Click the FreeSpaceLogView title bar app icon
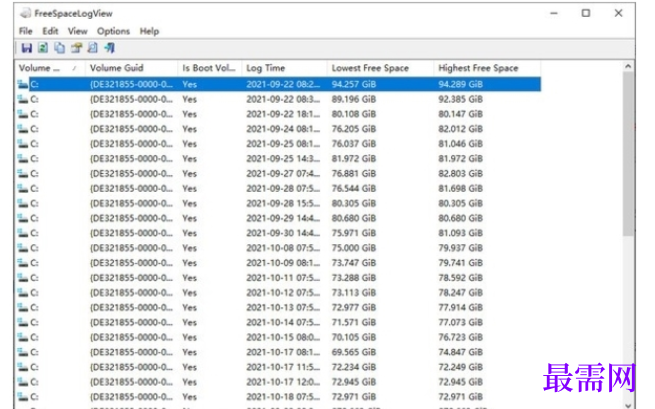655x409 pixels. pos(26,13)
